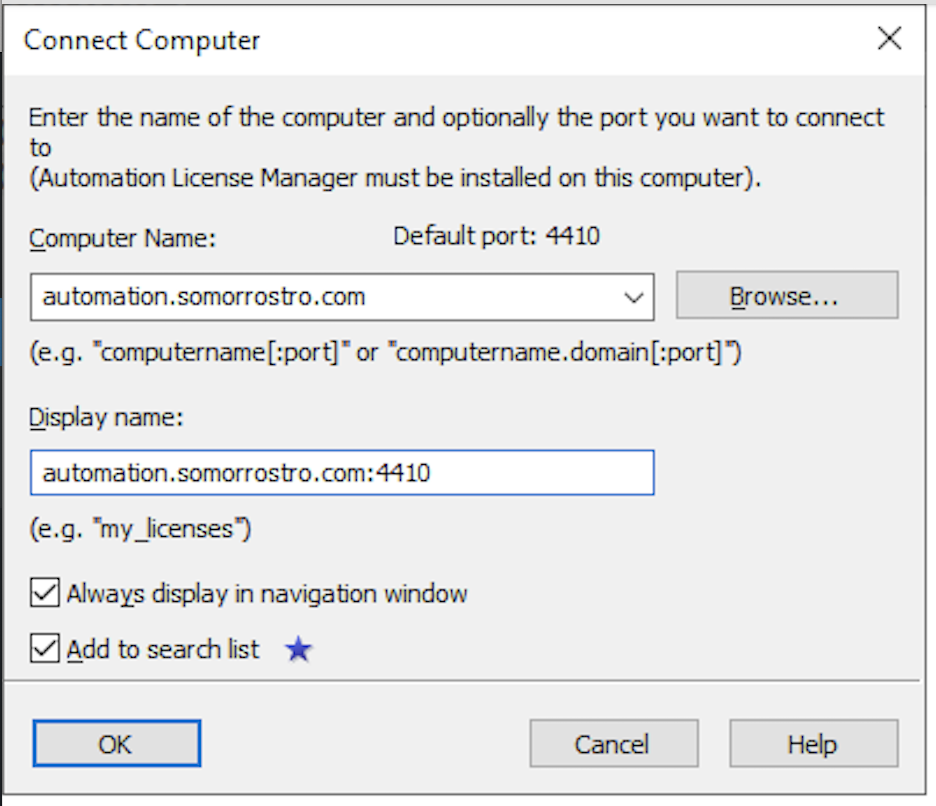Click the "Default port: 4410" text

pyautogui.click(x=496, y=237)
